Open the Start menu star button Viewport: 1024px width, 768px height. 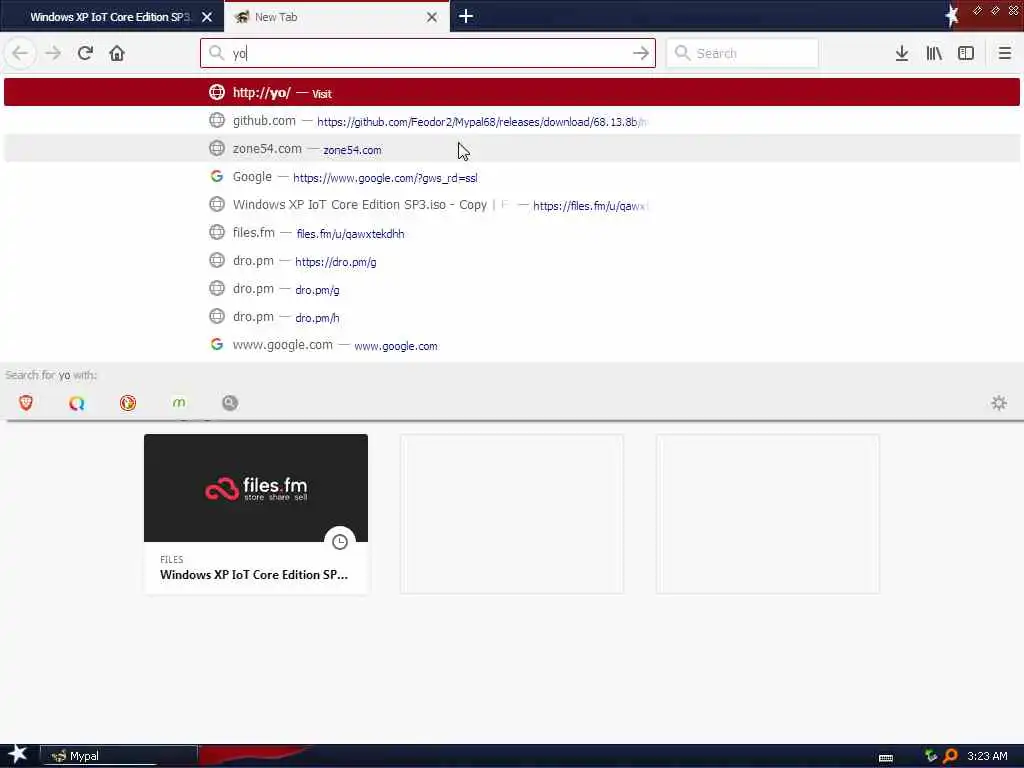point(17,755)
